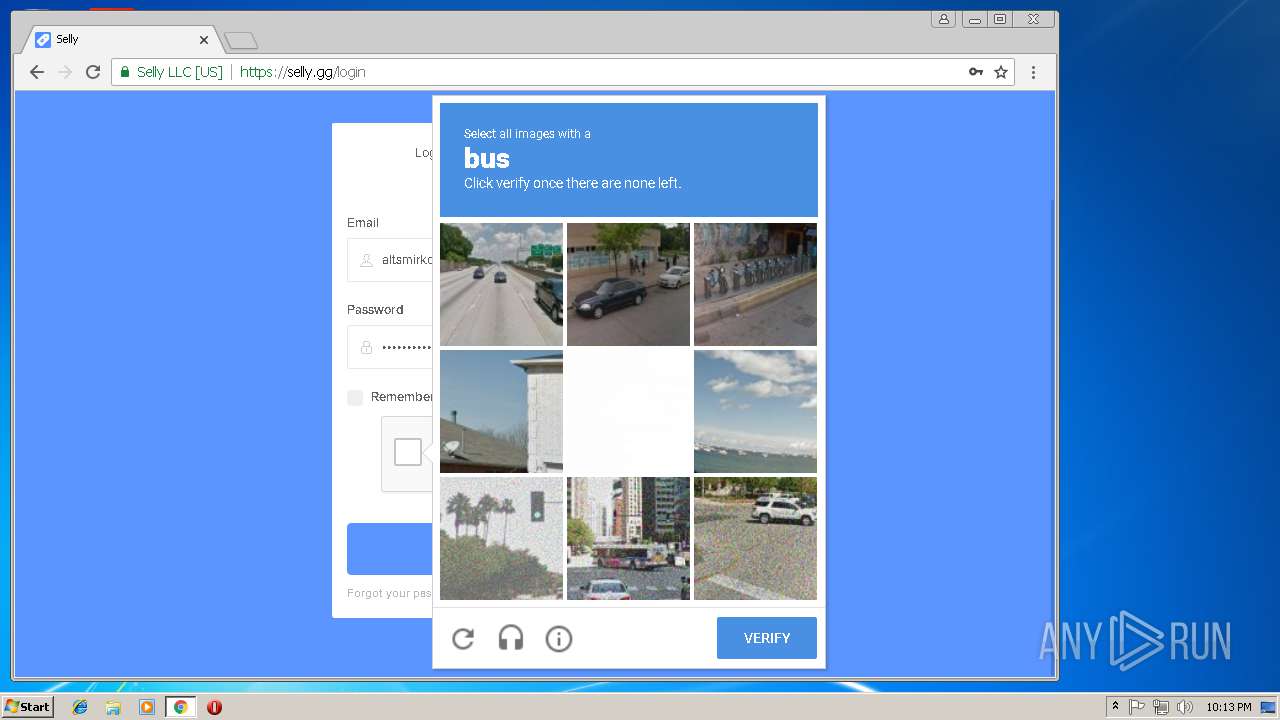Focus the Password input field
This screenshot has height=720, width=1280.
click(x=390, y=347)
